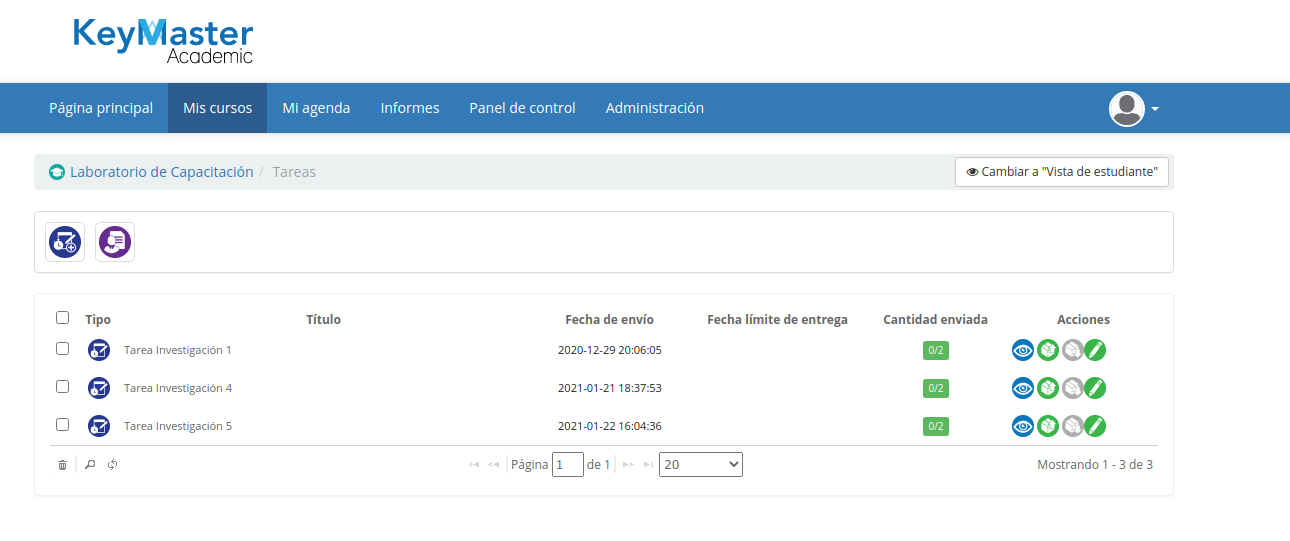Open the Laboratorio de Capacitación breadcrumb link

[161, 172]
